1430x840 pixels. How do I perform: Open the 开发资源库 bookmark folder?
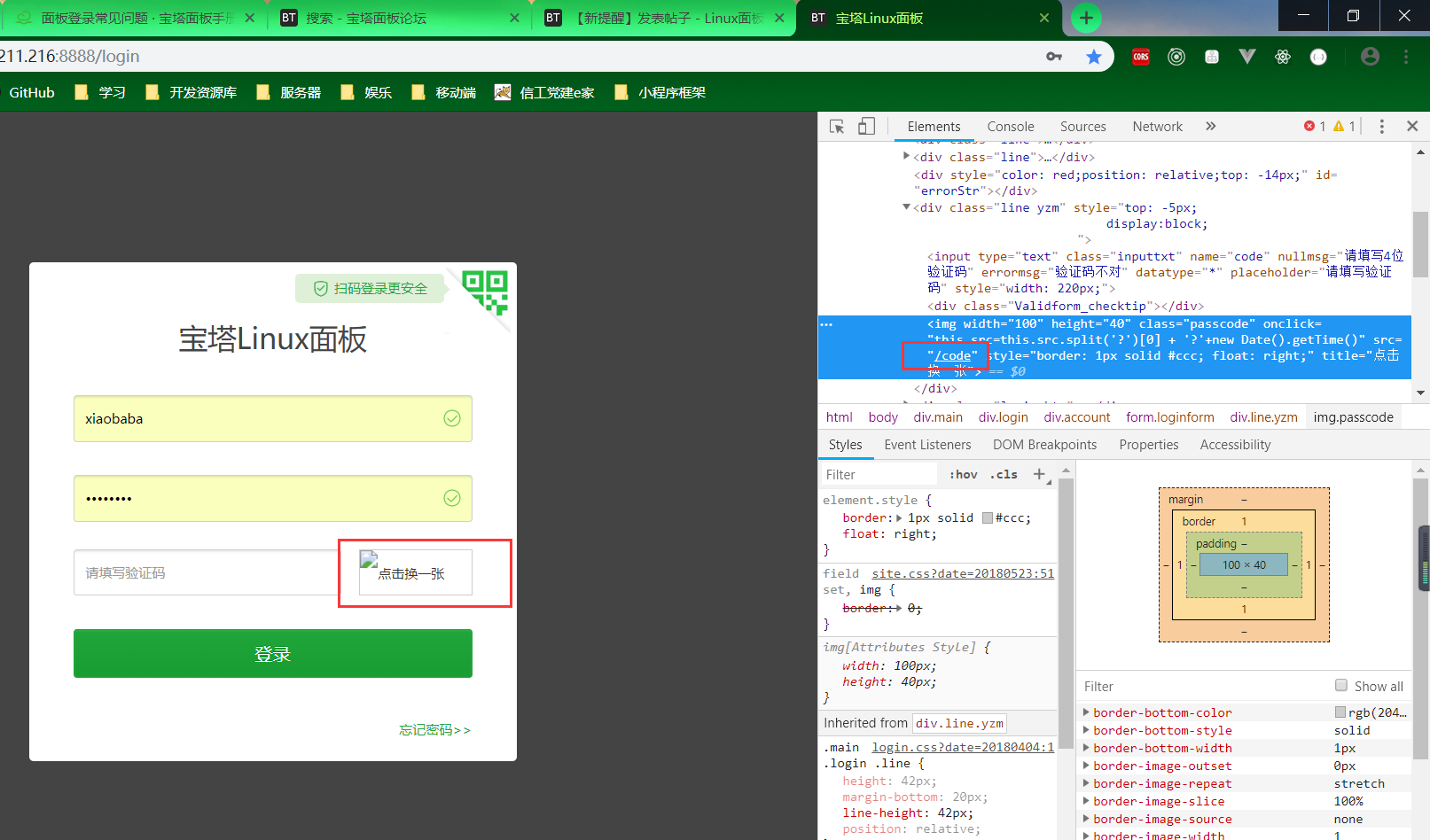(191, 92)
